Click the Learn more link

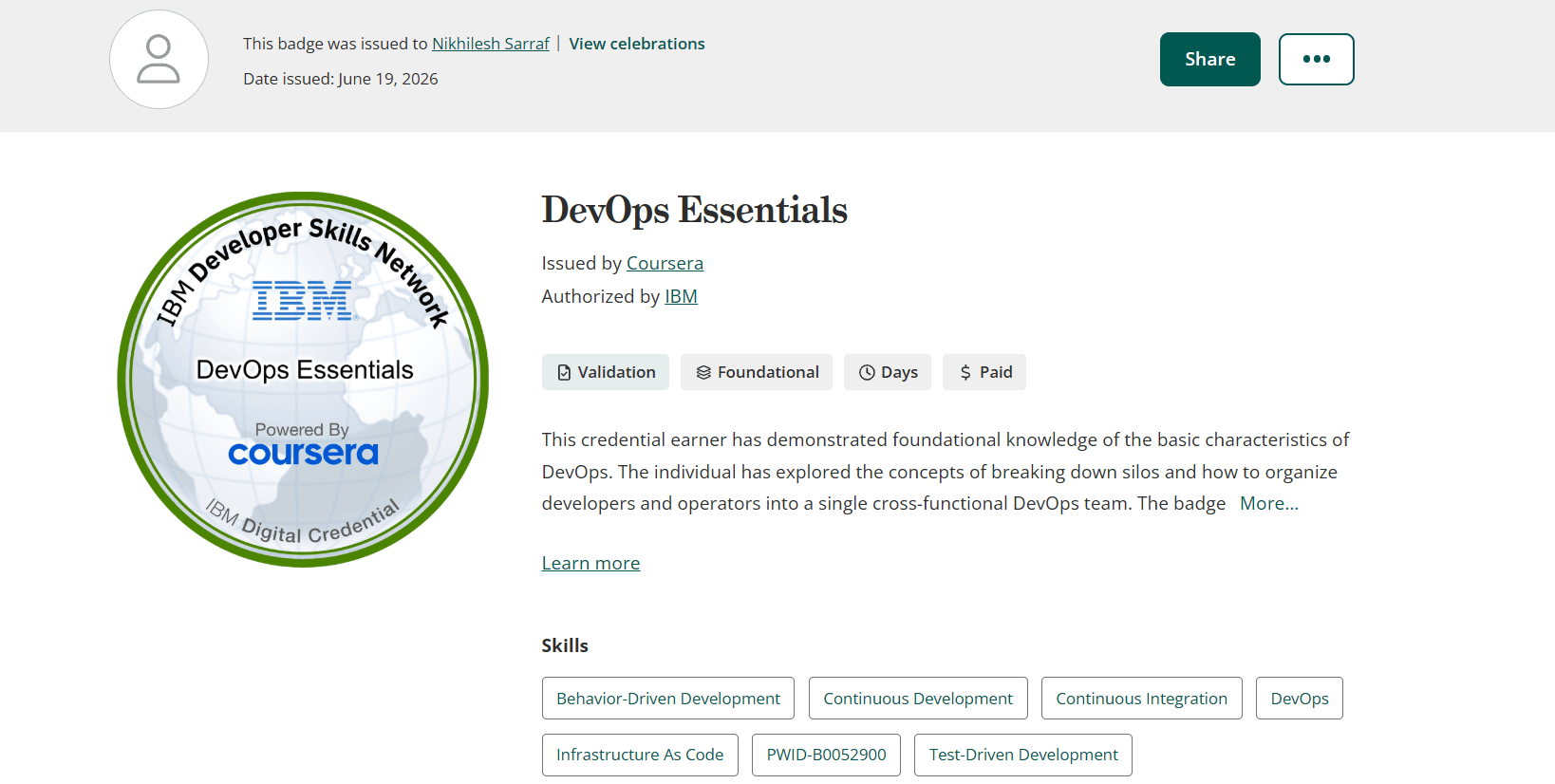coord(590,563)
